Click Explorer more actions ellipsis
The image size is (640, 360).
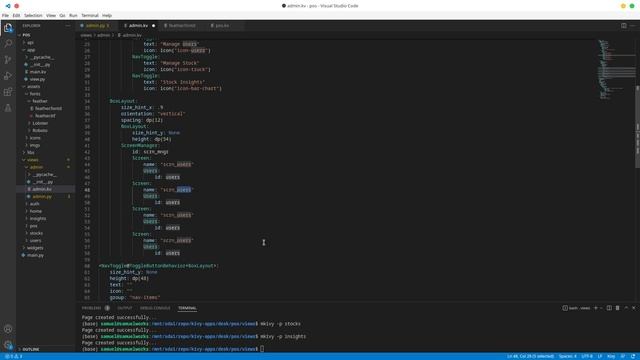[x=68, y=26]
